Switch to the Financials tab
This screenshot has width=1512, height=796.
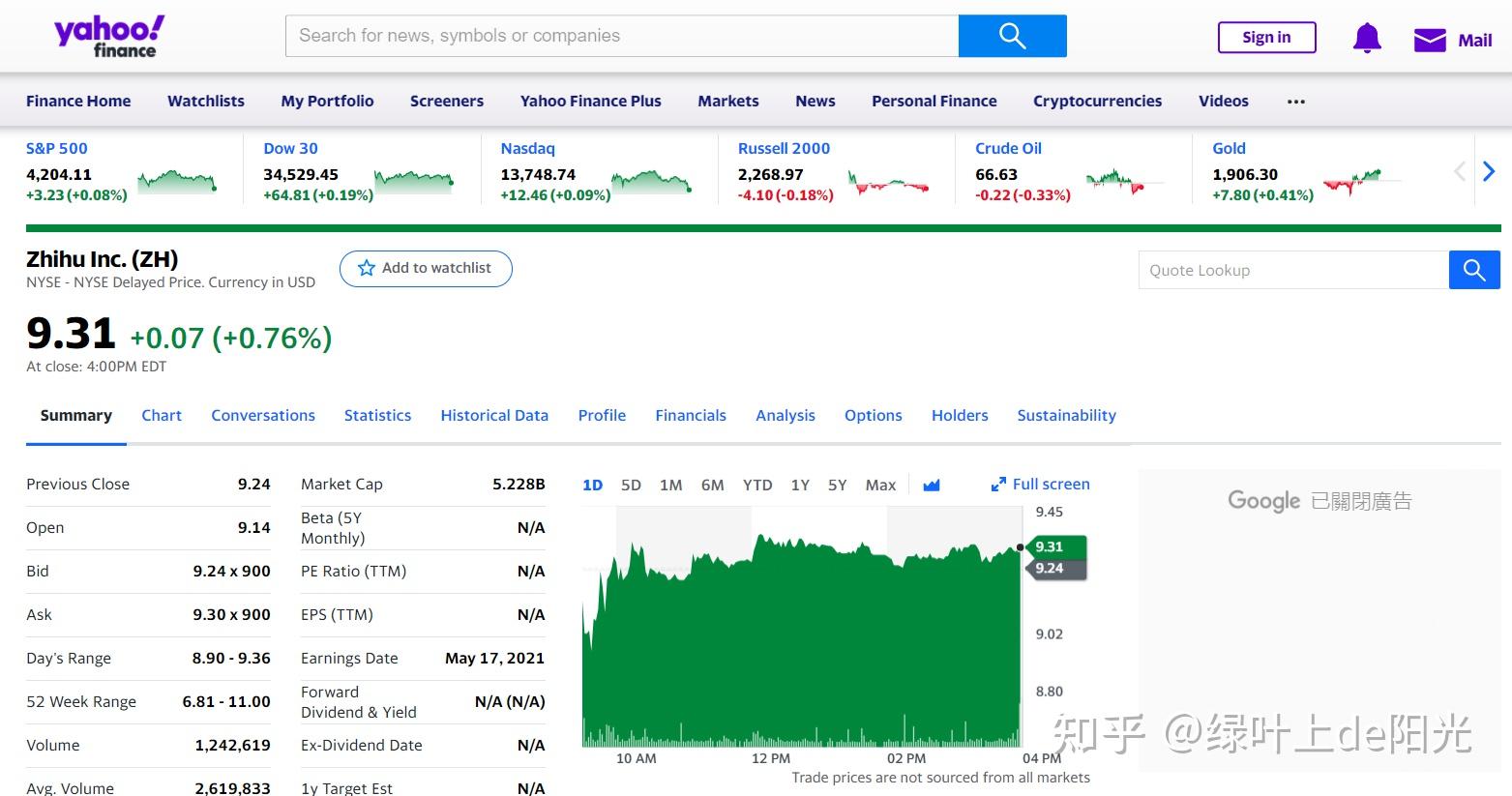coord(691,415)
